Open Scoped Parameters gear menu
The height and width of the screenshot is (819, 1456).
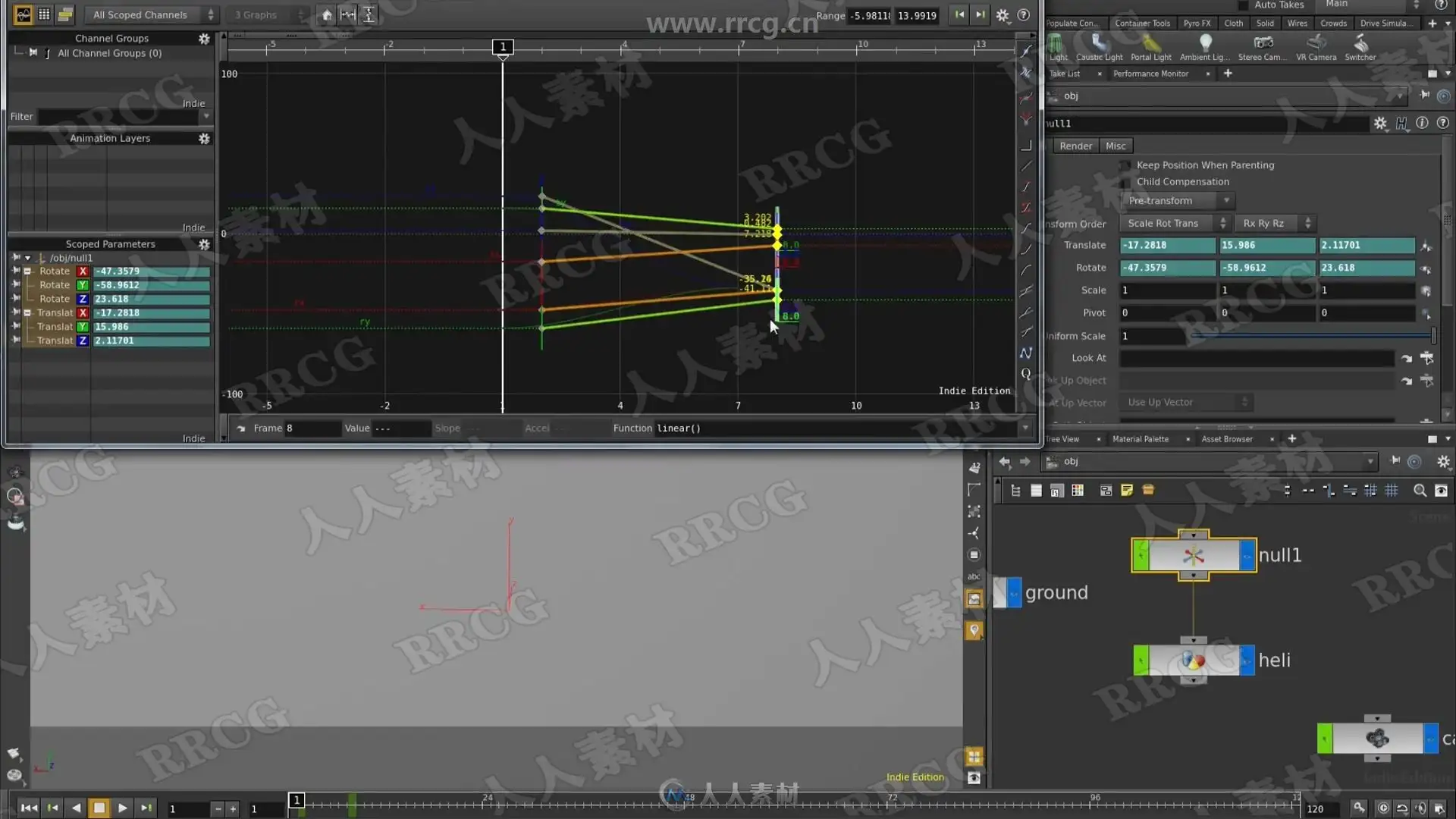pos(204,244)
